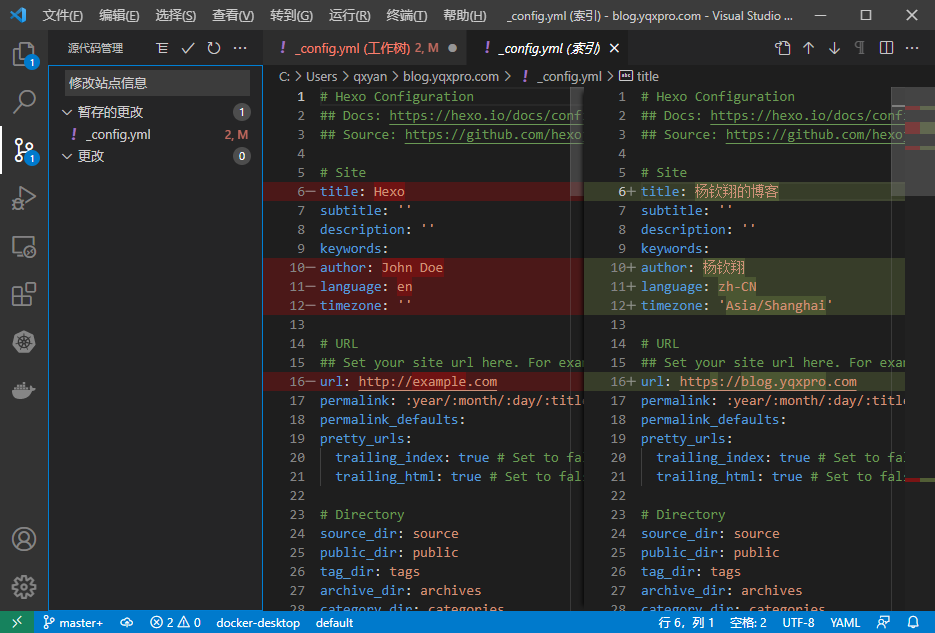Image resolution: width=935 pixels, height=633 pixels.
Task: Open the 文件 menu
Action: click(62, 15)
